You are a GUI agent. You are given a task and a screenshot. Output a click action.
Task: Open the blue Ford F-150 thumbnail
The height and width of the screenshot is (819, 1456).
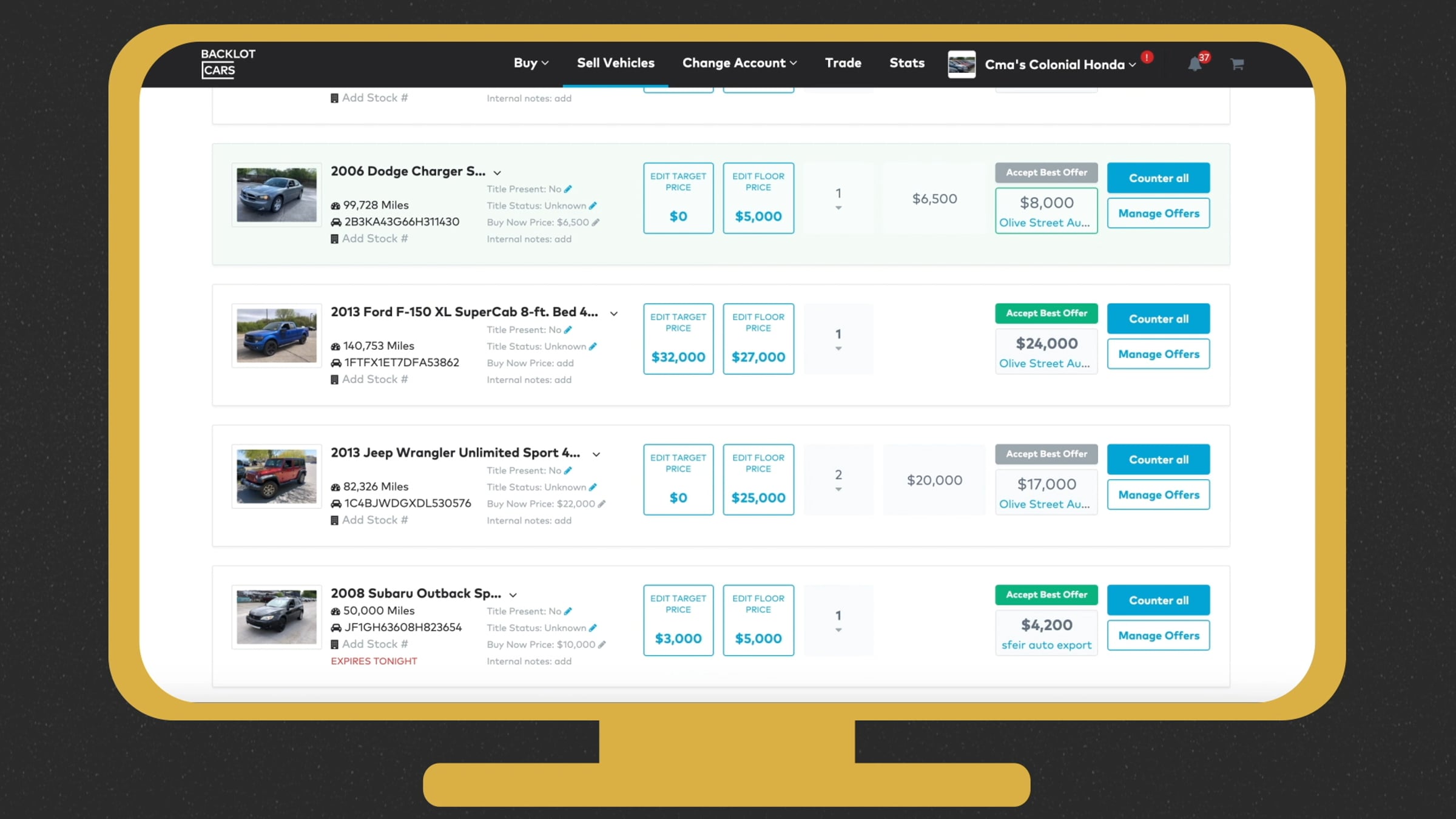click(277, 335)
